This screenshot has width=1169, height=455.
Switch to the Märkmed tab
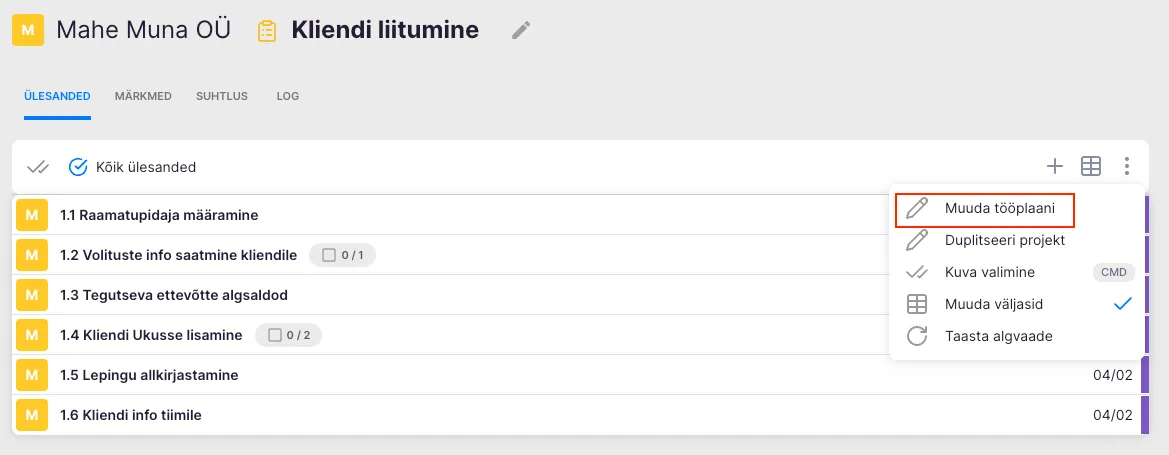coord(143,96)
